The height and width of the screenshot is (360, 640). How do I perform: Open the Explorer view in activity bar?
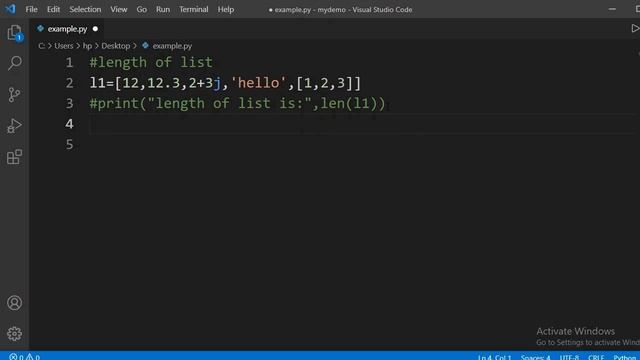14,33
